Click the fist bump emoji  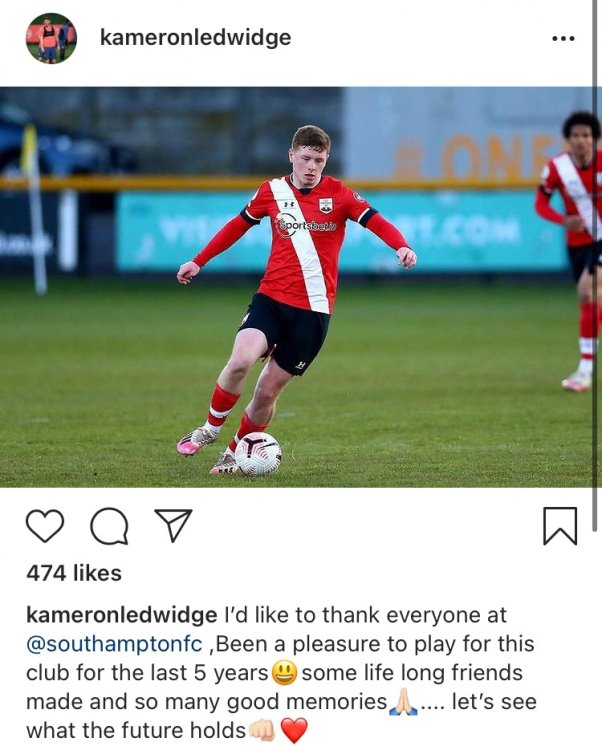point(262,730)
